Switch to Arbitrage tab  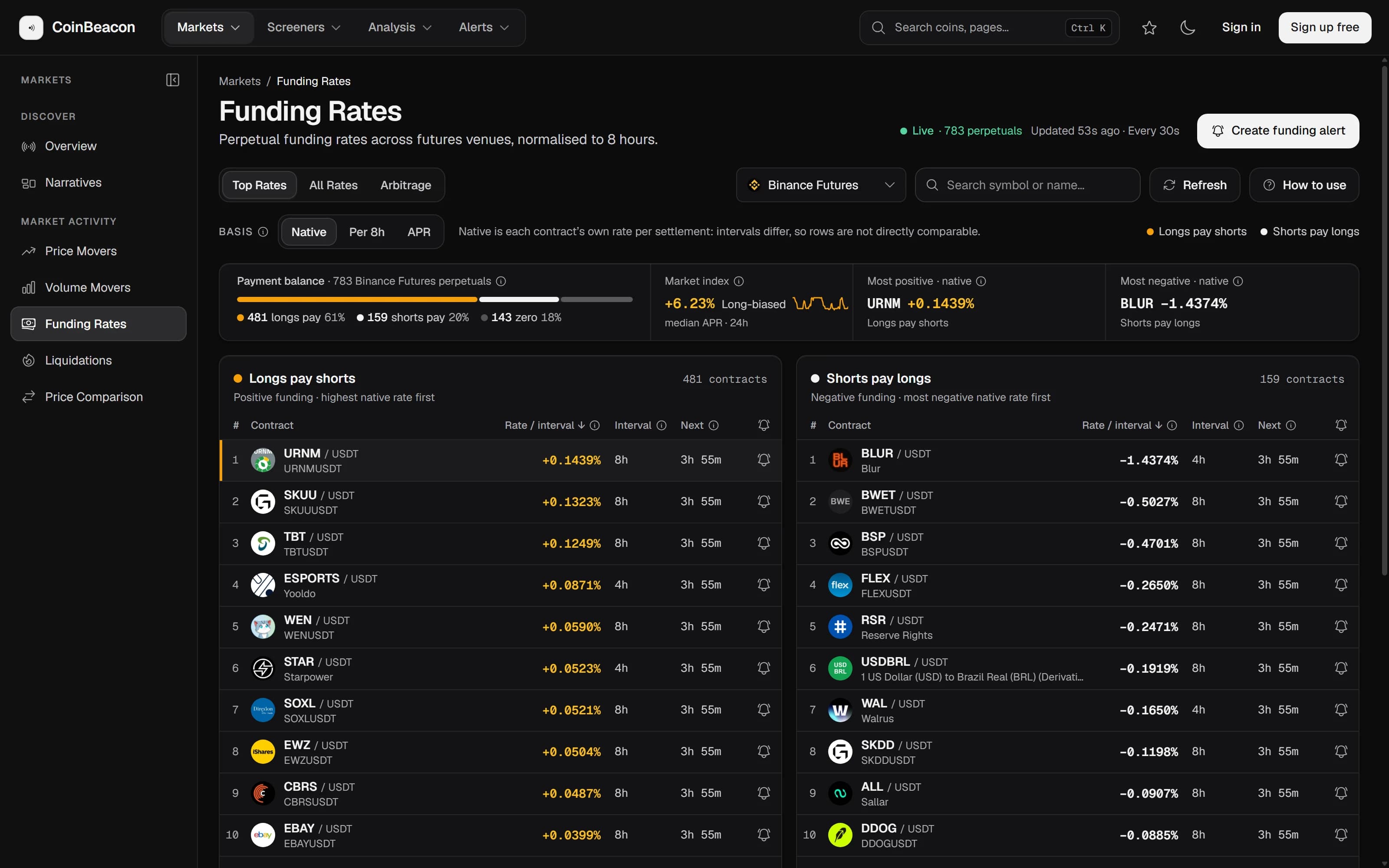coord(406,185)
